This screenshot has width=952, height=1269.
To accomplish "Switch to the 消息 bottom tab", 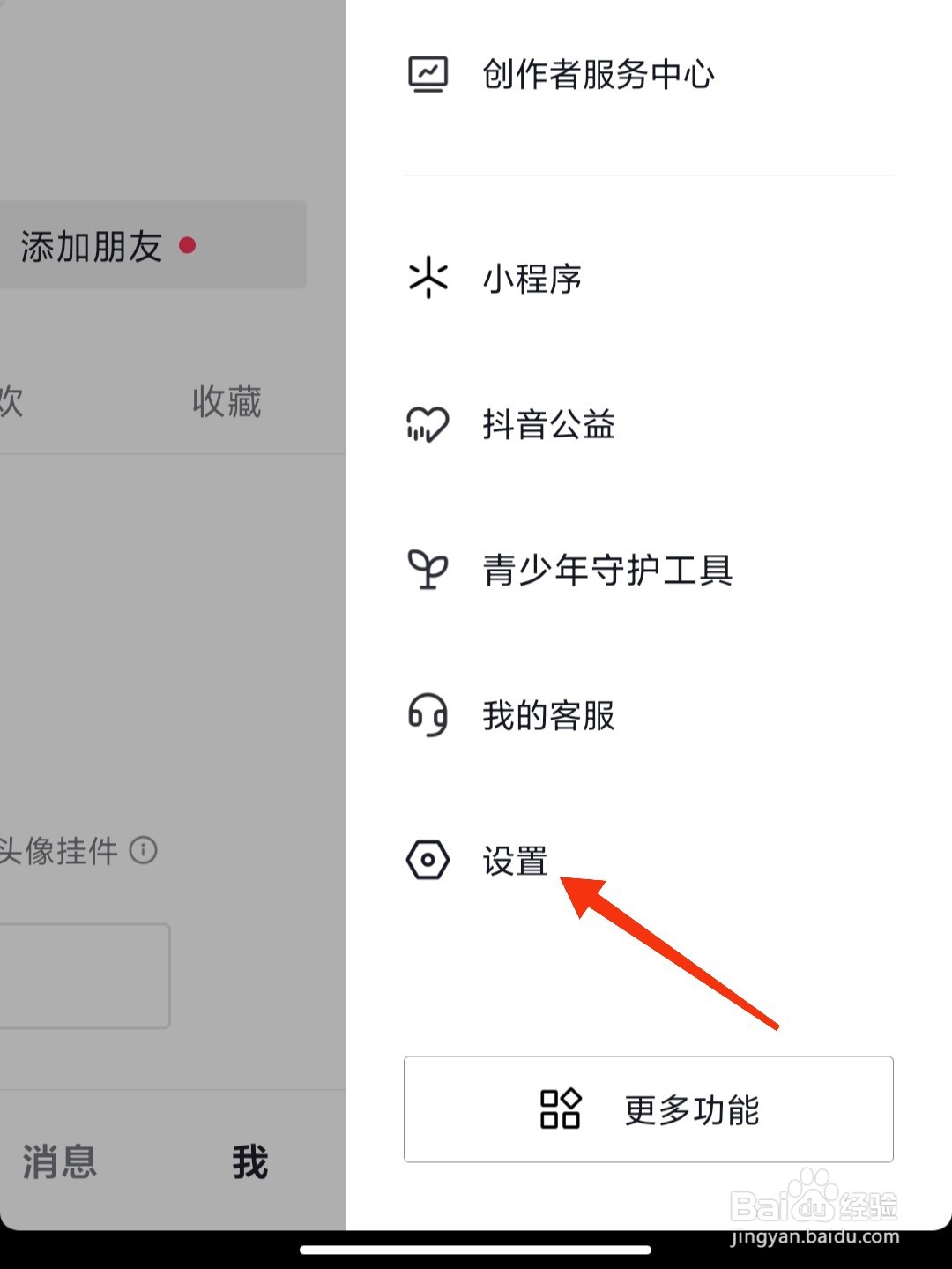I will (x=59, y=1161).
